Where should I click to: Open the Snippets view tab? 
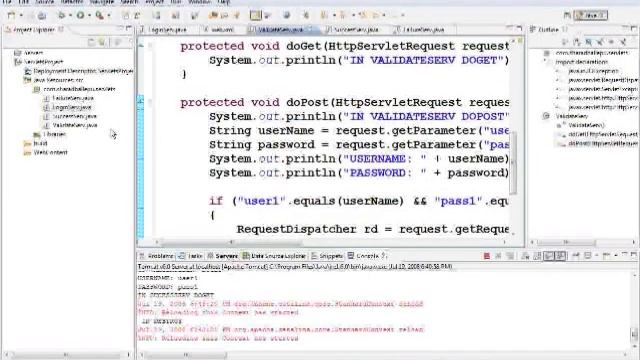click(327, 256)
